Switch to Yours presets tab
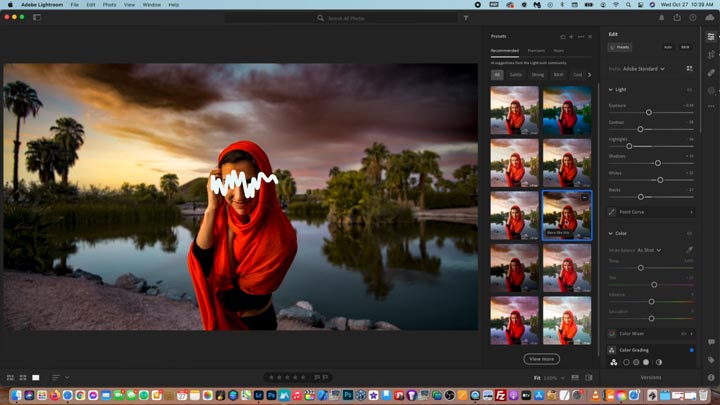This screenshot has height=405, width=720. point(558,51)
